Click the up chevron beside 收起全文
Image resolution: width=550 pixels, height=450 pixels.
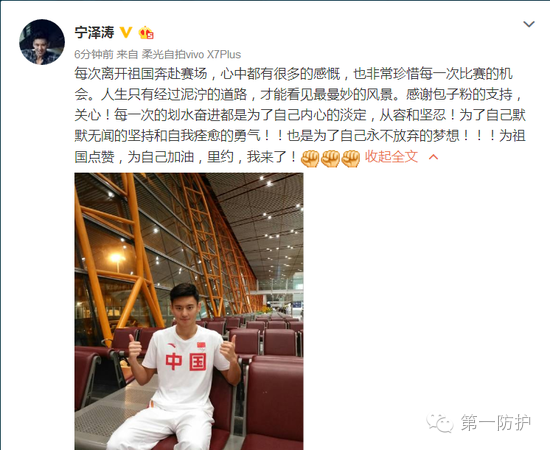434,157
